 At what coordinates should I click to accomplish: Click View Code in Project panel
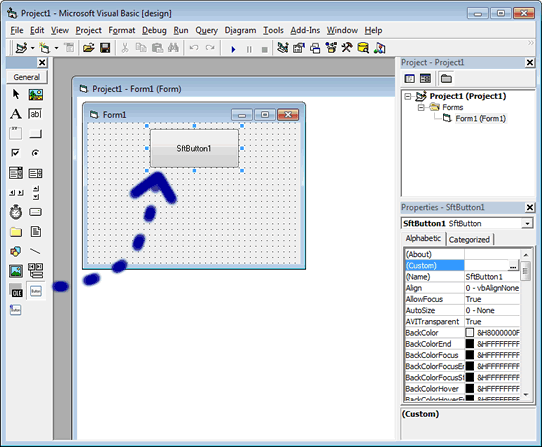click(x=410, y=78)
